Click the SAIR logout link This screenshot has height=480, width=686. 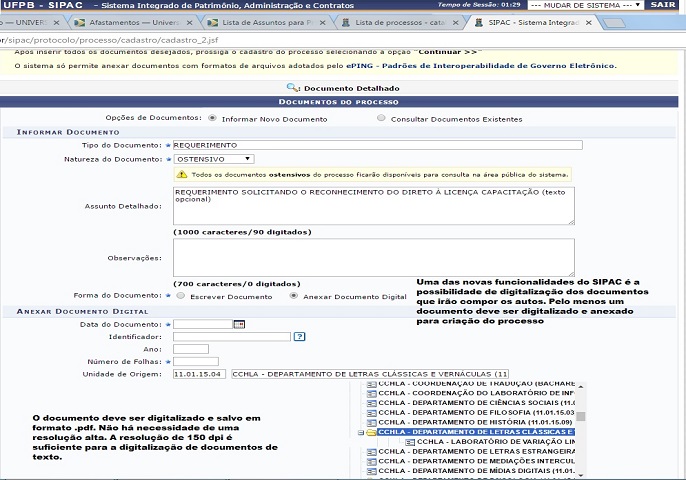tap(663, 5)
